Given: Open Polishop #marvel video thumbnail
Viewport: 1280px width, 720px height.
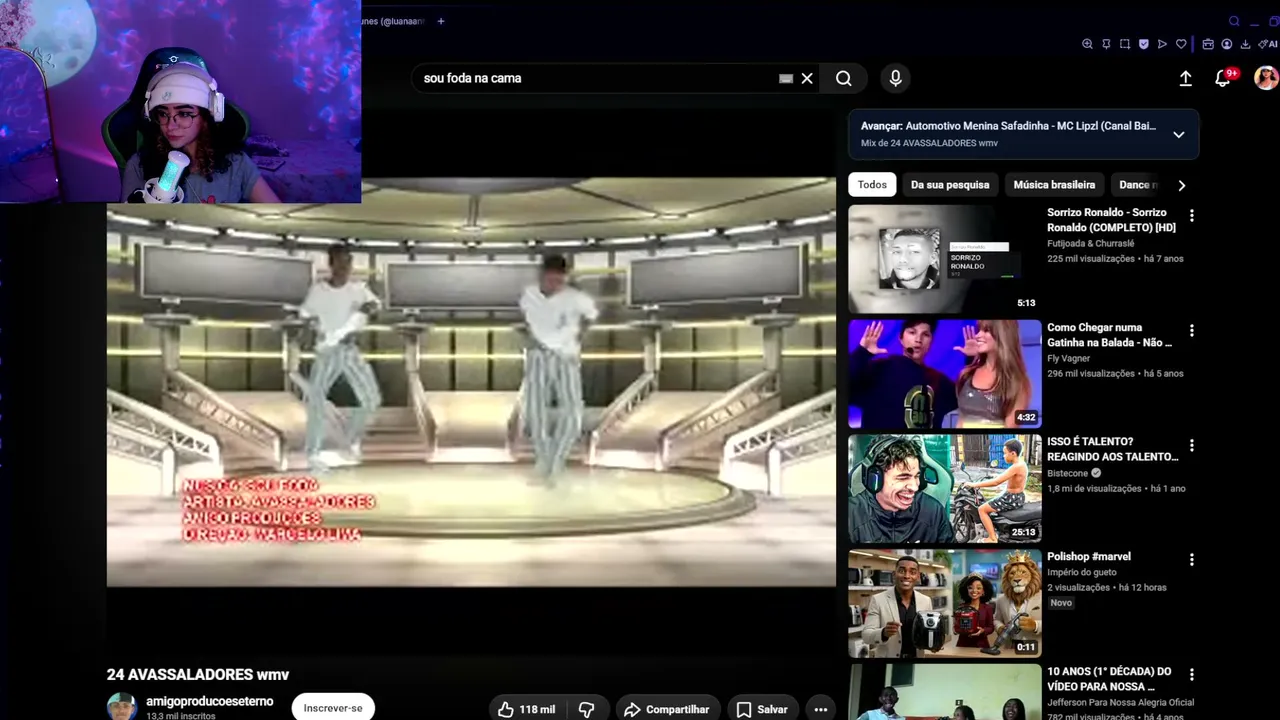Looking at the screenshot, I should click(x=944, y=604).
